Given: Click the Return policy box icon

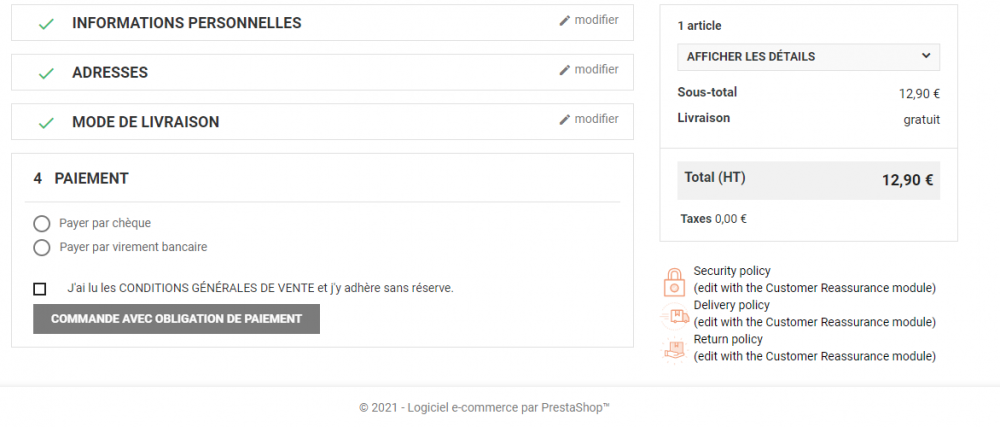Looking at the screenshot, I should pyautogui.click(x=674, y=349).
